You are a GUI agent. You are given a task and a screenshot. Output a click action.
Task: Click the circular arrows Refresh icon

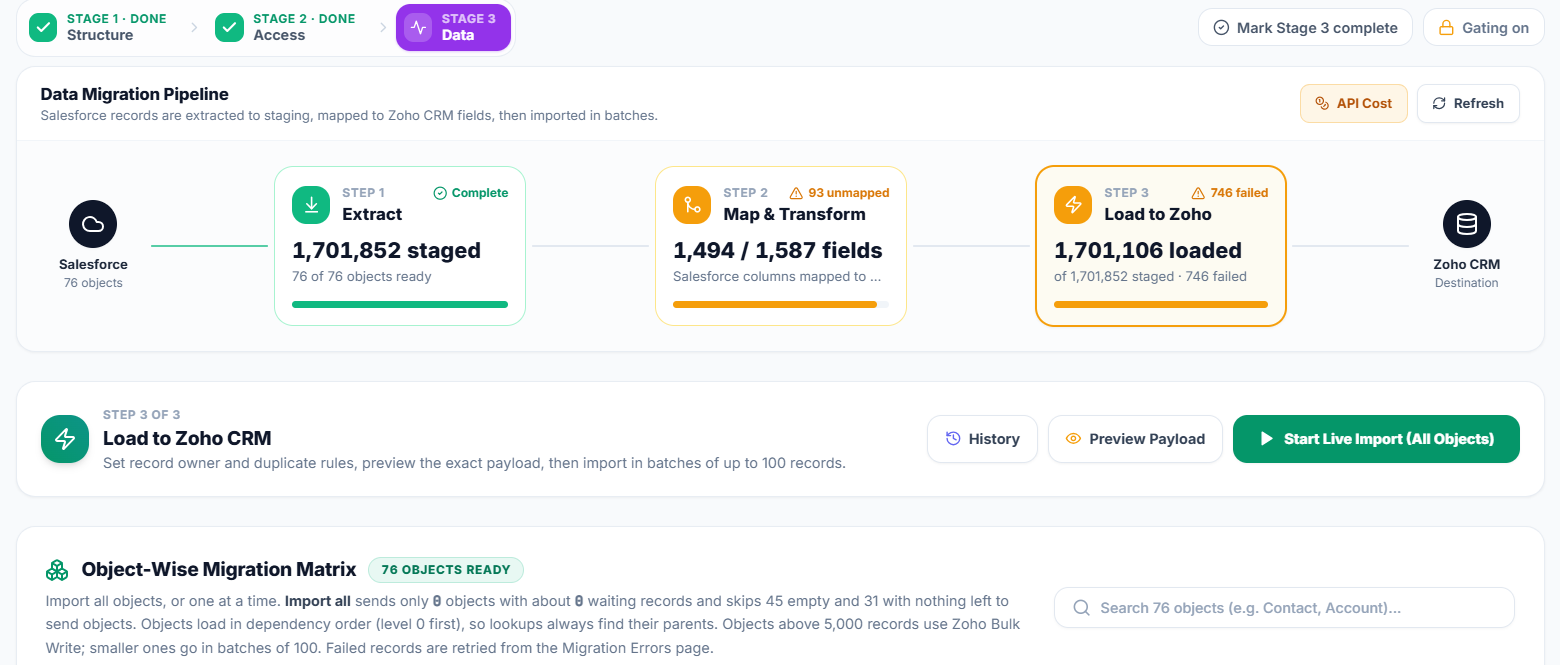1439,103
